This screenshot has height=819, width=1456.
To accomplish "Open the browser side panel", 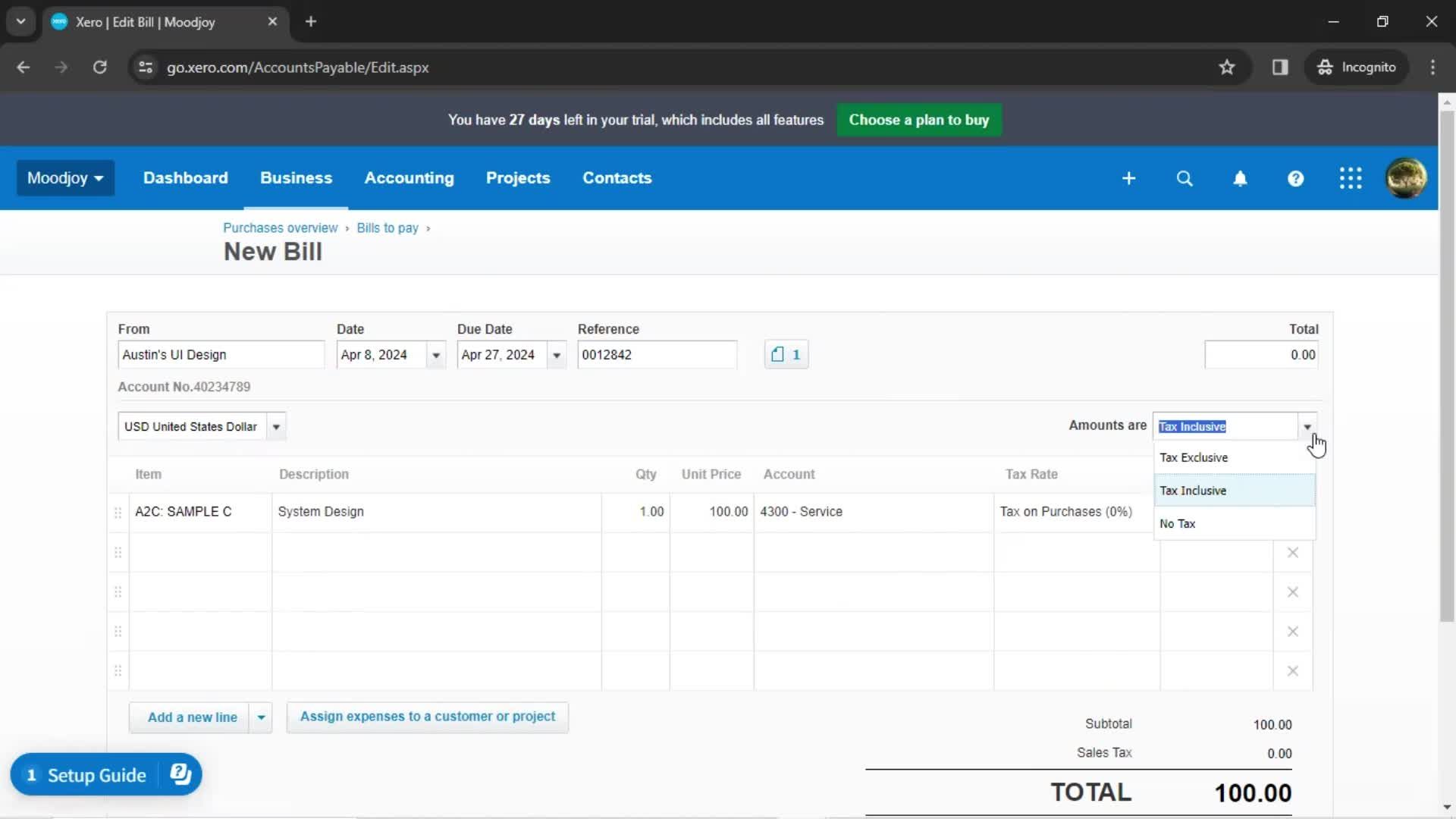I will pyautogui.click(x=1280, y=67).
